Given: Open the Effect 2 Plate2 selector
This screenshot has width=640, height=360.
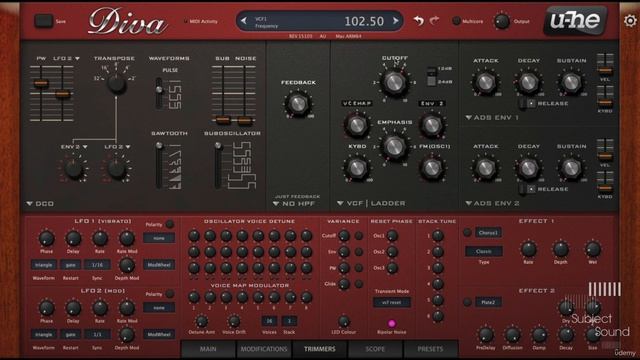Looking at the screenshot, I should tap(488, 302).
